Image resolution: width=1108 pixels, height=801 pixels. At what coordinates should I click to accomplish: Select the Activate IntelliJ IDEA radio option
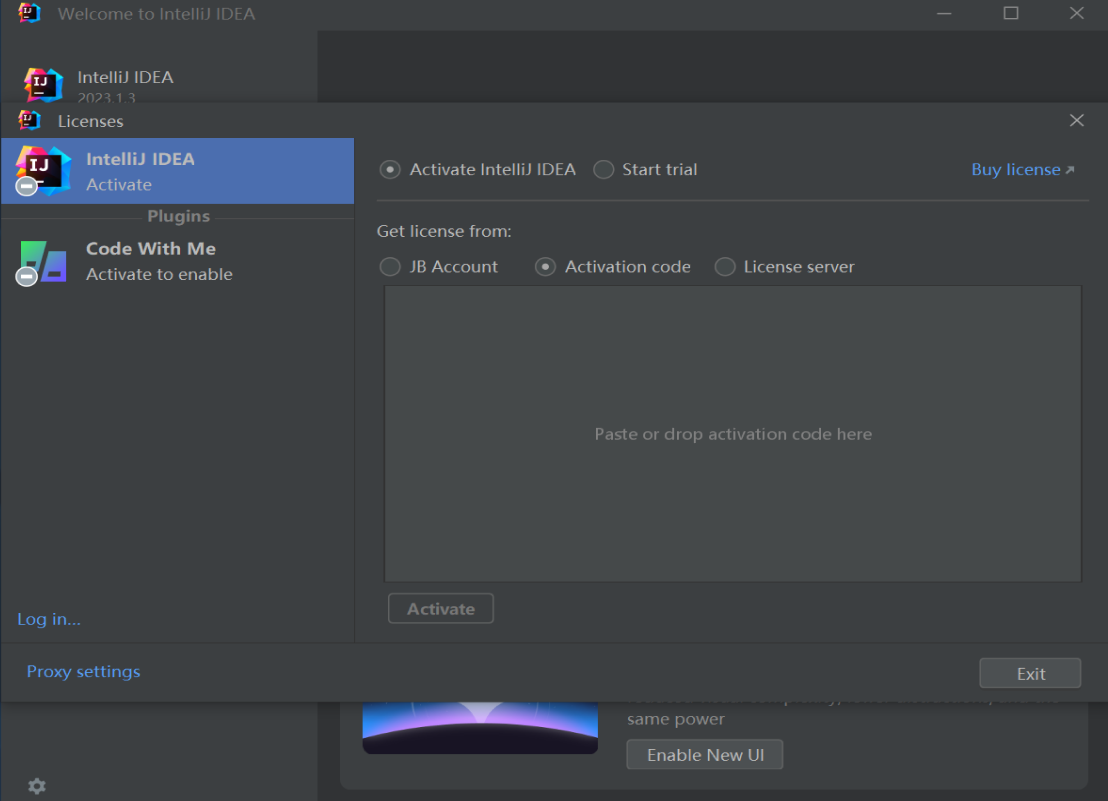(390, 170)
